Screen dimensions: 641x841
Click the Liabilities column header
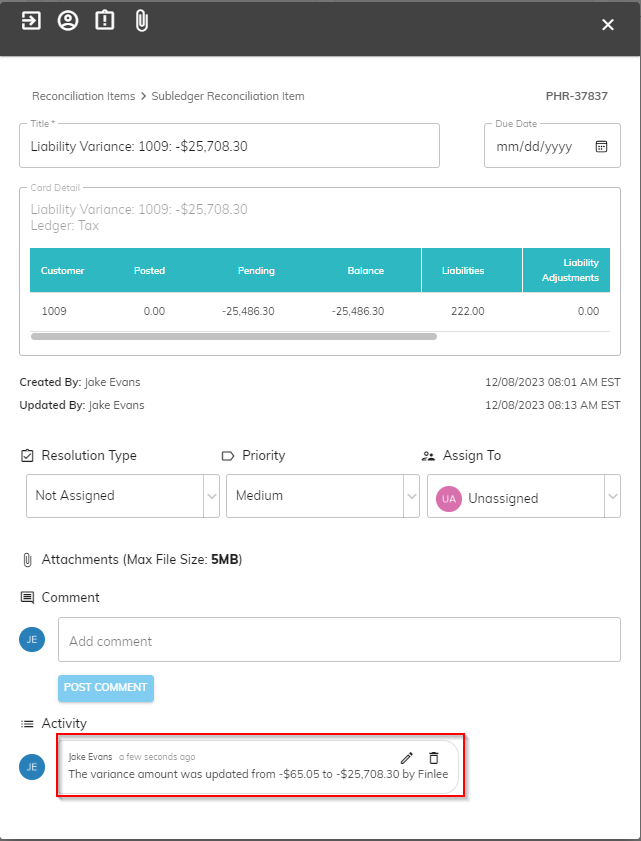(x=463, y=271)
